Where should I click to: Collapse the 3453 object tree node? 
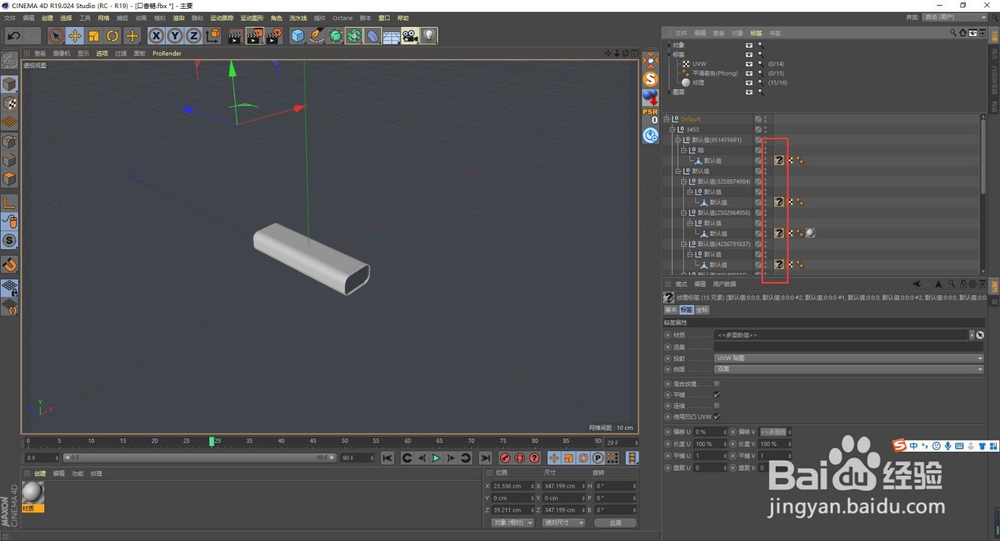[x=672, y=129]
